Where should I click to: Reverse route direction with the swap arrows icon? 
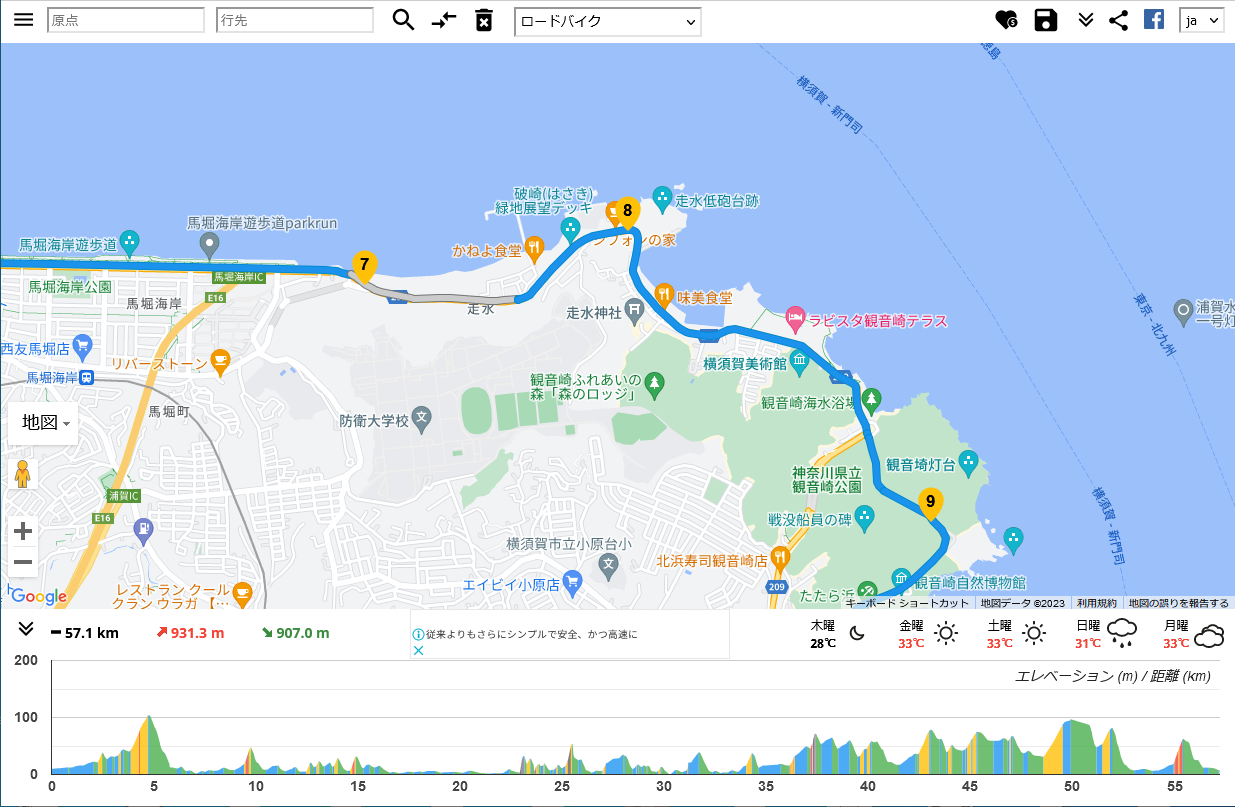pyautogui.click(x=444, y=20)
